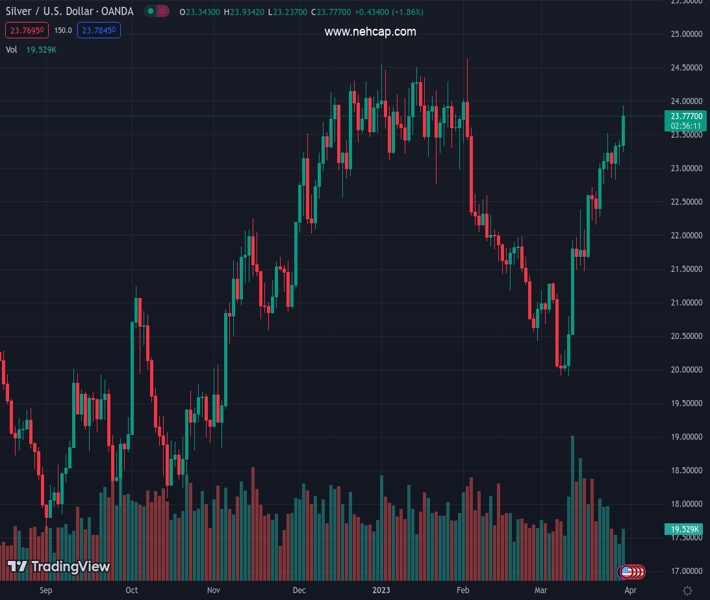Click the latest green candle near 23.77
The image size is (710, 600).
pyautogui.click(x=623, y=128)
